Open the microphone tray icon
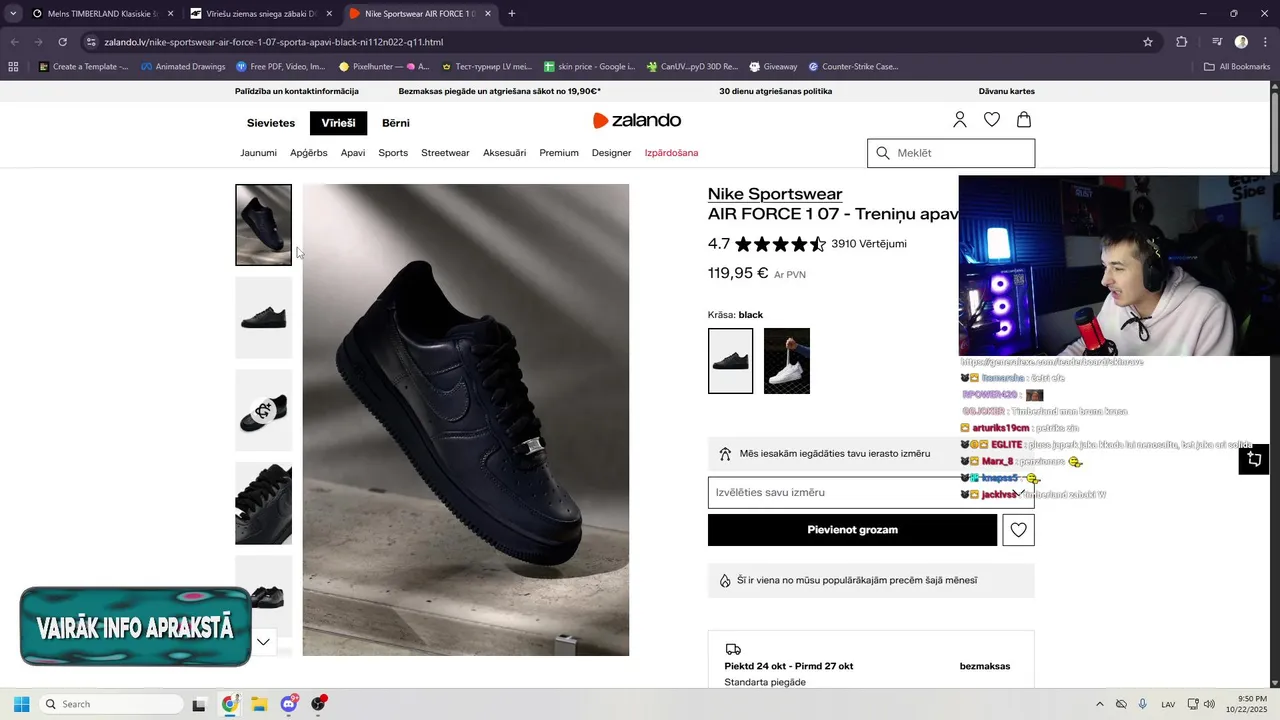1280x720 pixels. 1143,704
